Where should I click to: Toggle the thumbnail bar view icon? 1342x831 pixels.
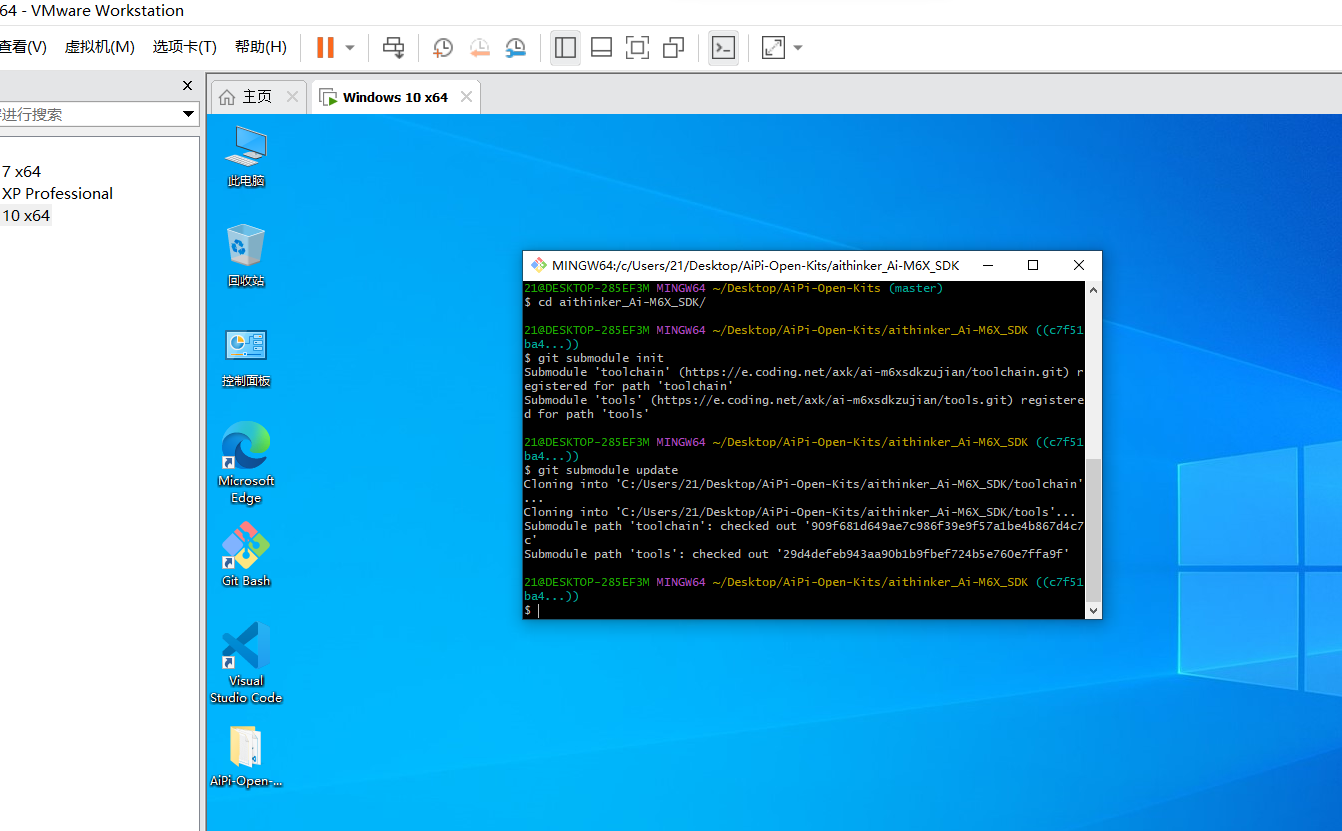point(602,47)
